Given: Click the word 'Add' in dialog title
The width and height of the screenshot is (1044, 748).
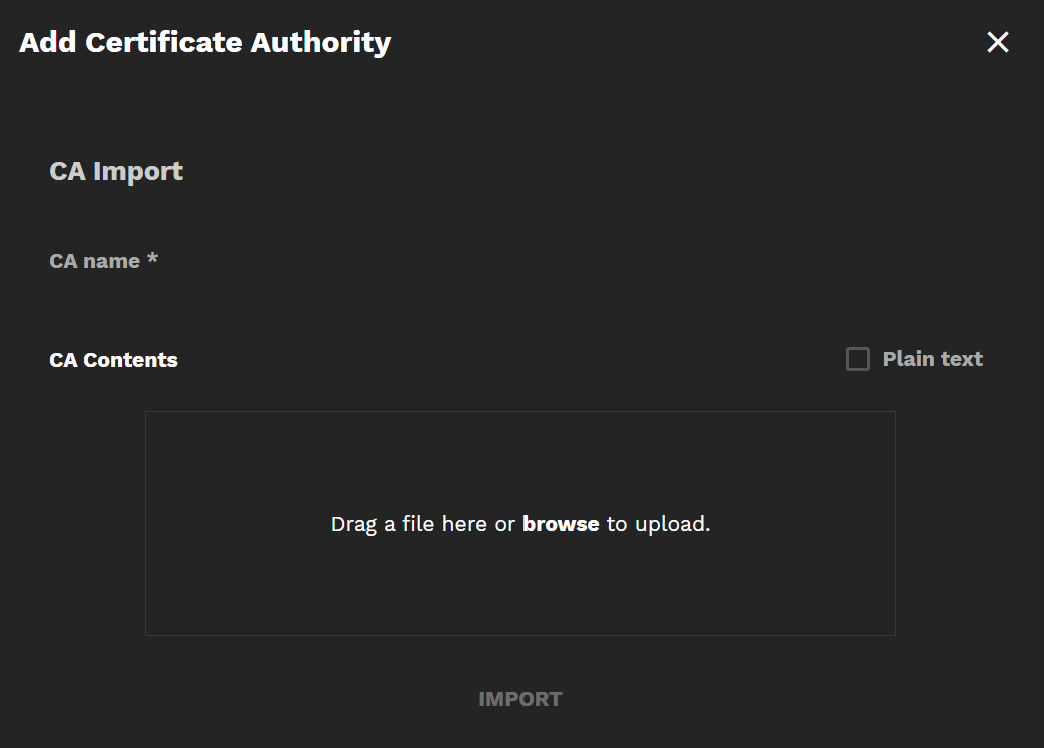Looking at the screenshot, I should pyautogui.click(x=48, y=42).
